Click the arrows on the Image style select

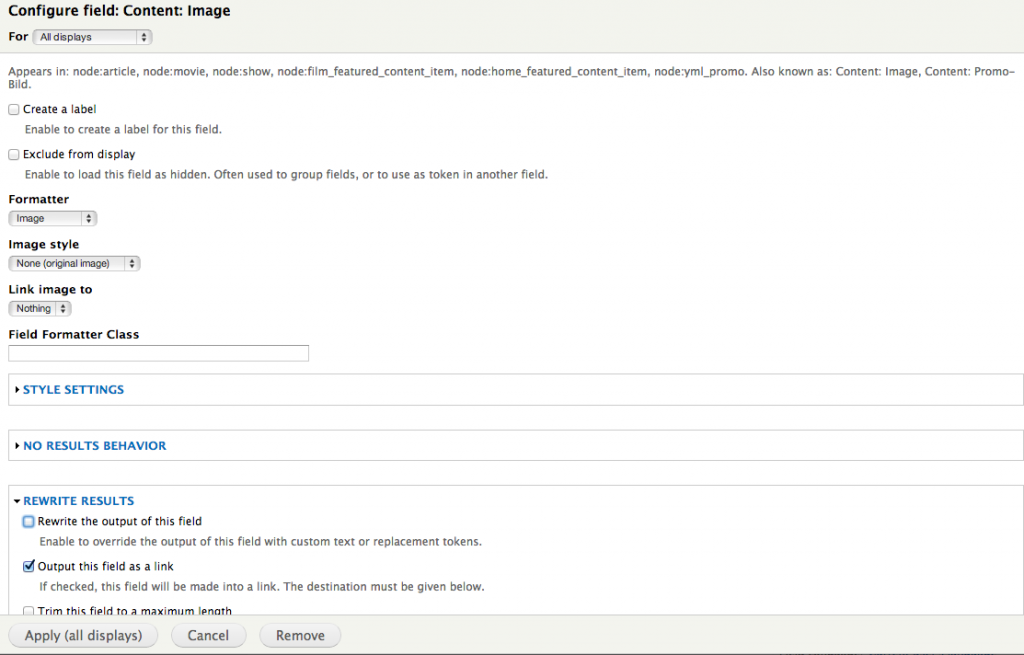pyautogui.click(x=132, y=264)
